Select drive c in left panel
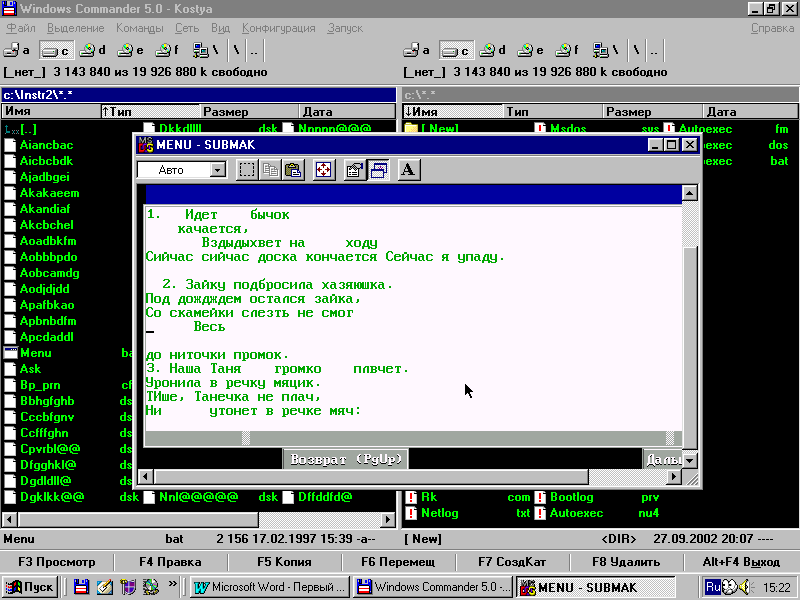Screen dimensions: 800x600 (56, 50)
